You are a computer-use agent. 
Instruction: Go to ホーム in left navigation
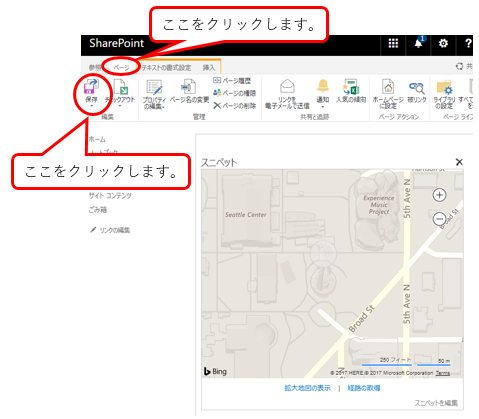tap(97, 139)
